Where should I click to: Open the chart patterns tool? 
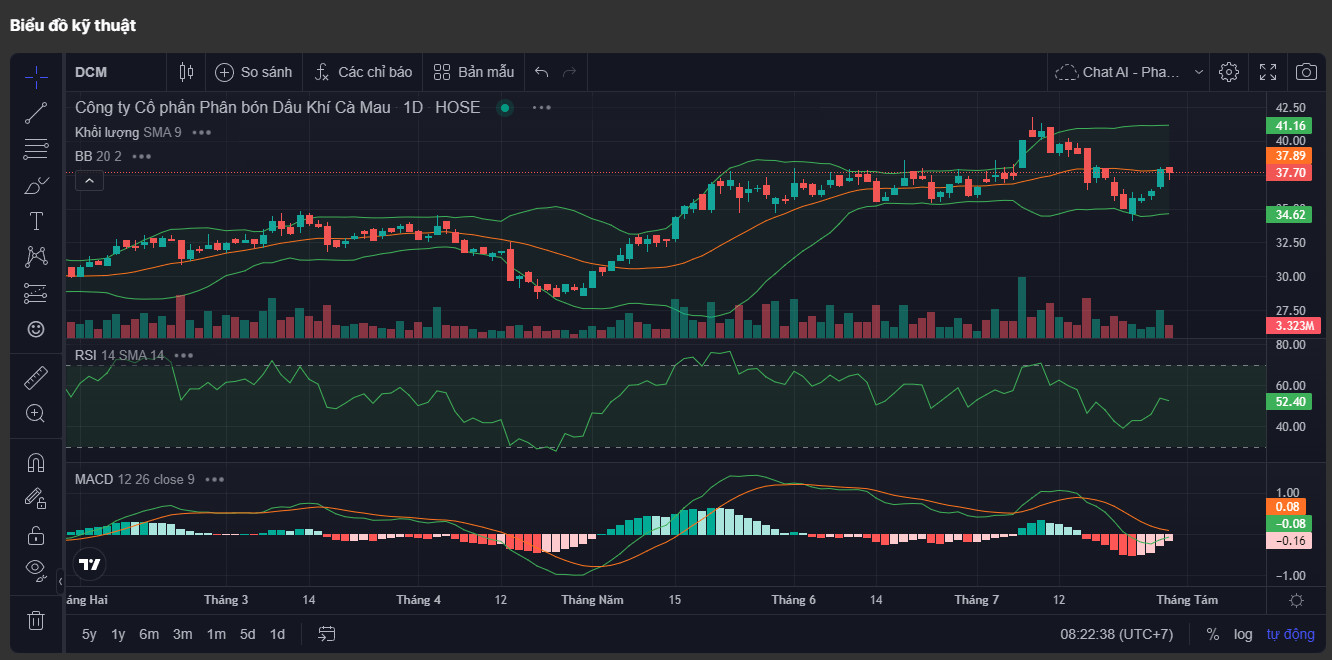tap(36, 257)
